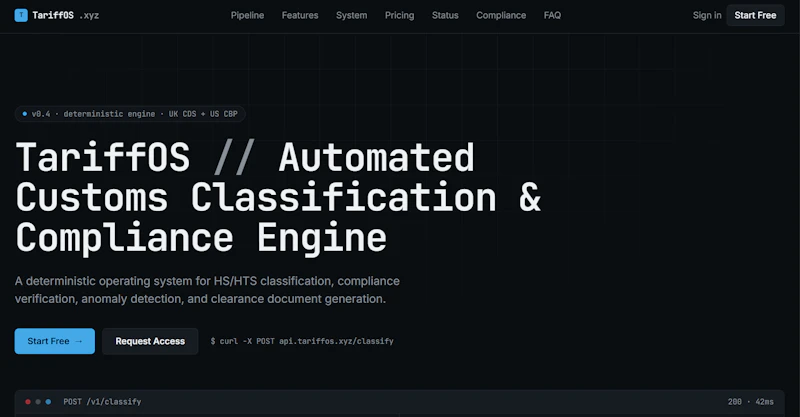Image resolution: width=800 pixels, height=417 pixels.
Task: Open the Compliance nav item
Action: [x=501, y=15]
